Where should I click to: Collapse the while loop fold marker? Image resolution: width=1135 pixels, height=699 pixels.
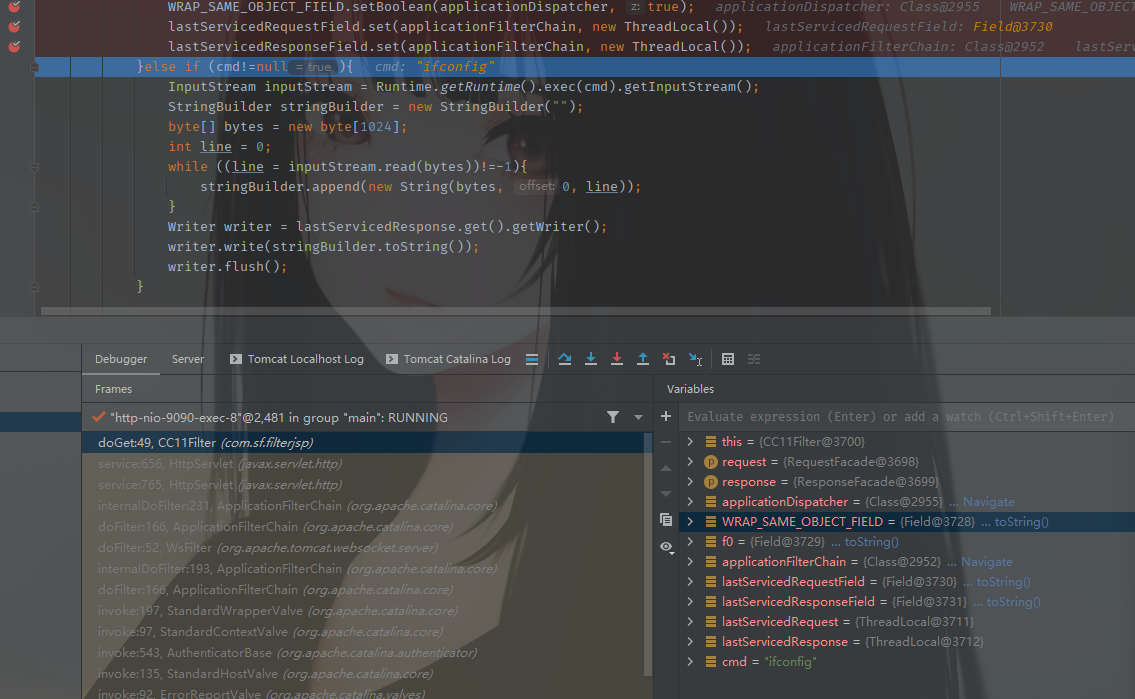pos(34,167)
